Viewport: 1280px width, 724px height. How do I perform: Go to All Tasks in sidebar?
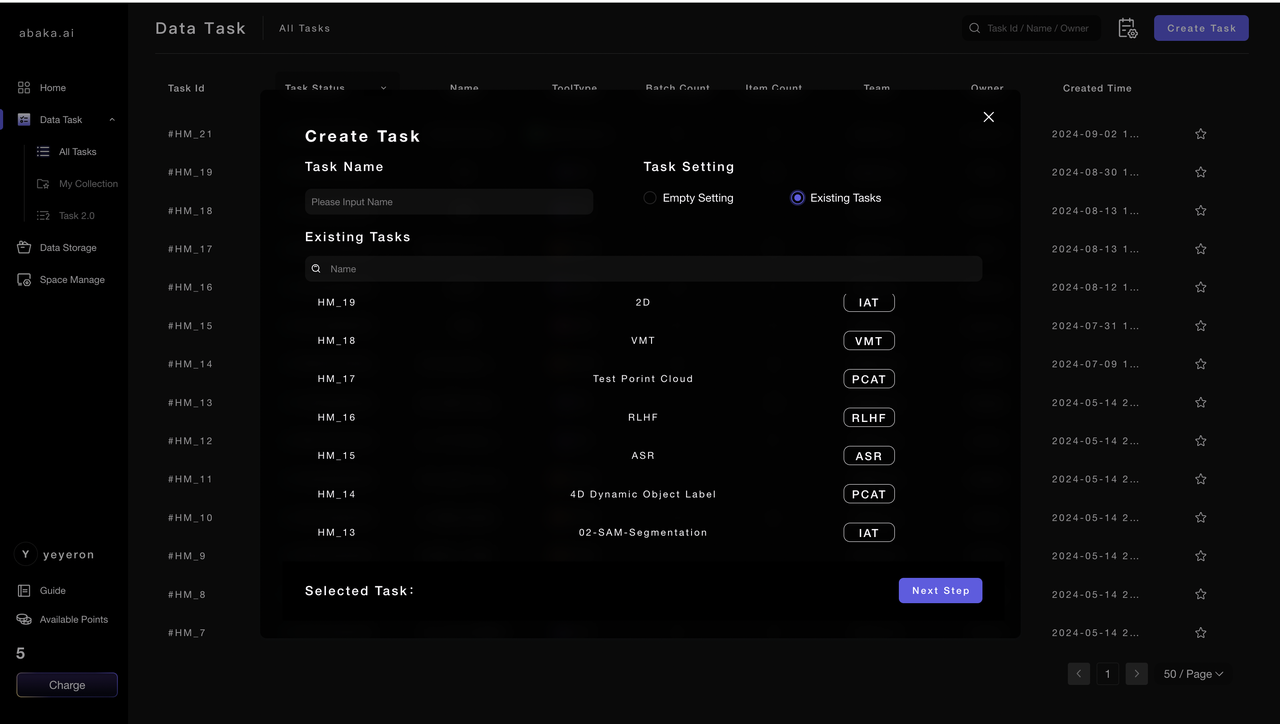pos(77,152)
